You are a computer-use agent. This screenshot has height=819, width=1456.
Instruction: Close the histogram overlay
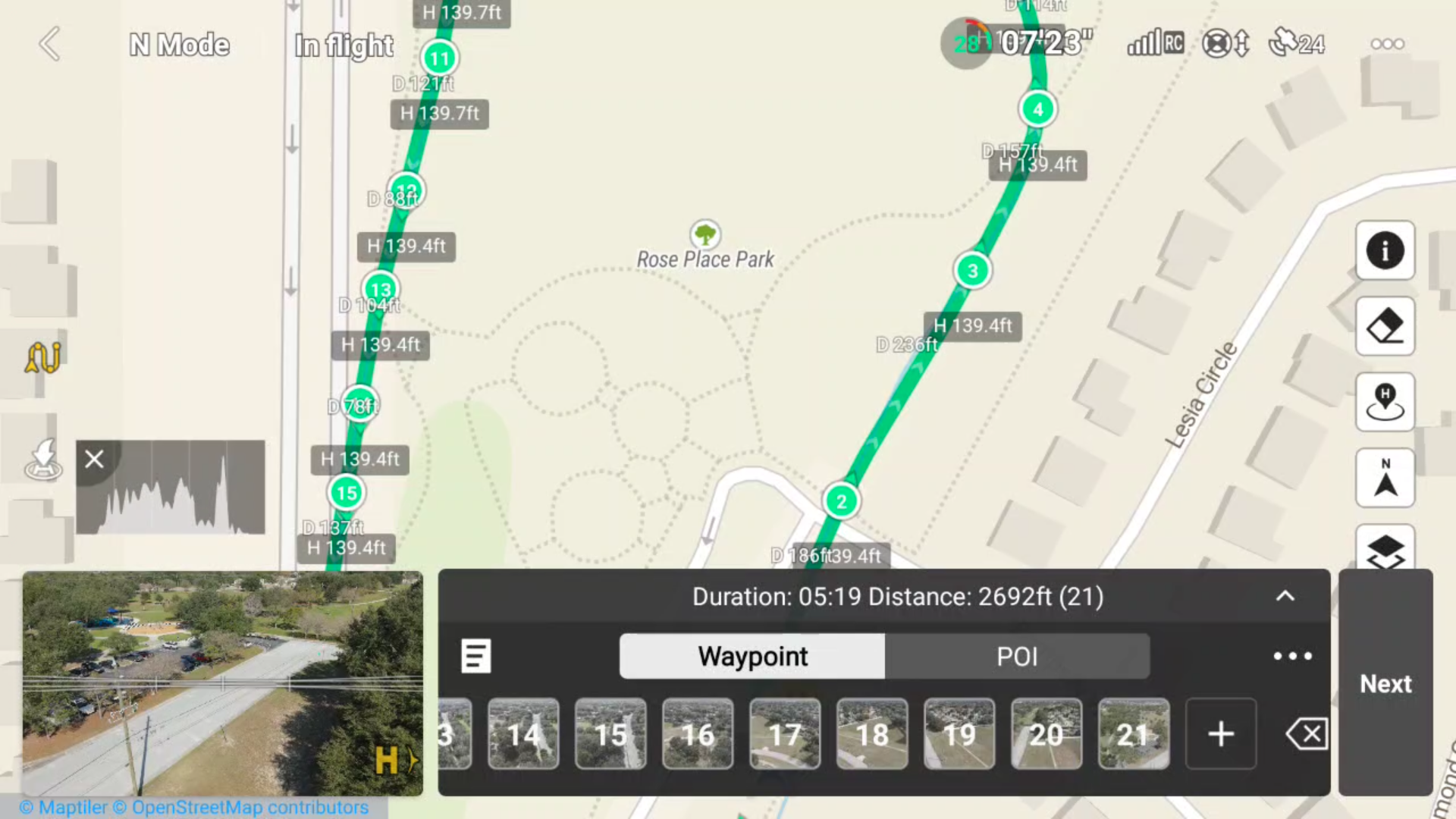(94, 459)
